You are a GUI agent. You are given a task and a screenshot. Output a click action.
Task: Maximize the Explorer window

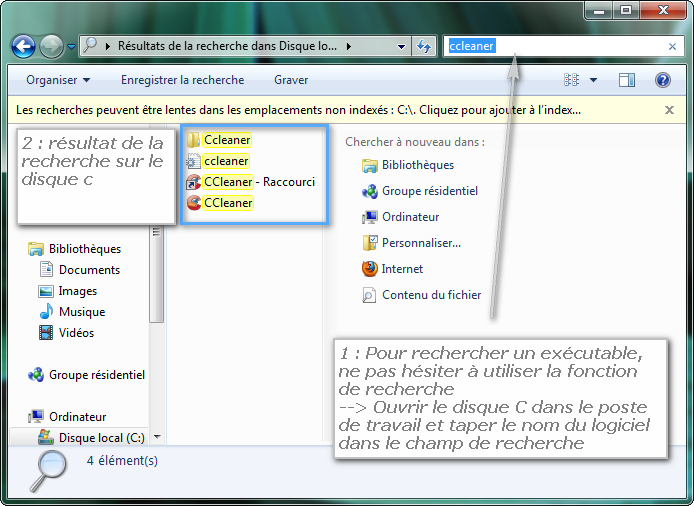click(x=626, y=11)
